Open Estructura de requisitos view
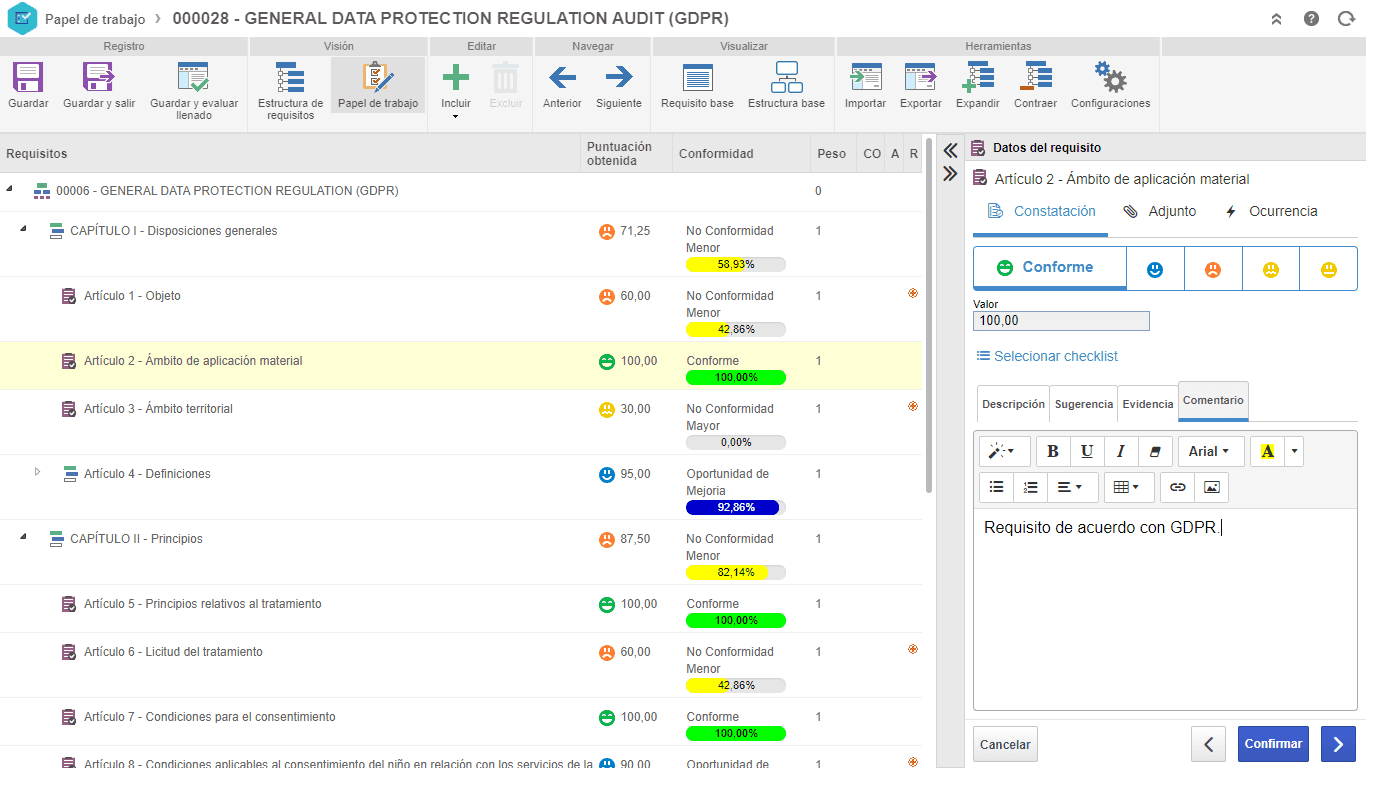The height and width of the screenshot is (785, 1383). pyautogui.click(x=290, y=77)
